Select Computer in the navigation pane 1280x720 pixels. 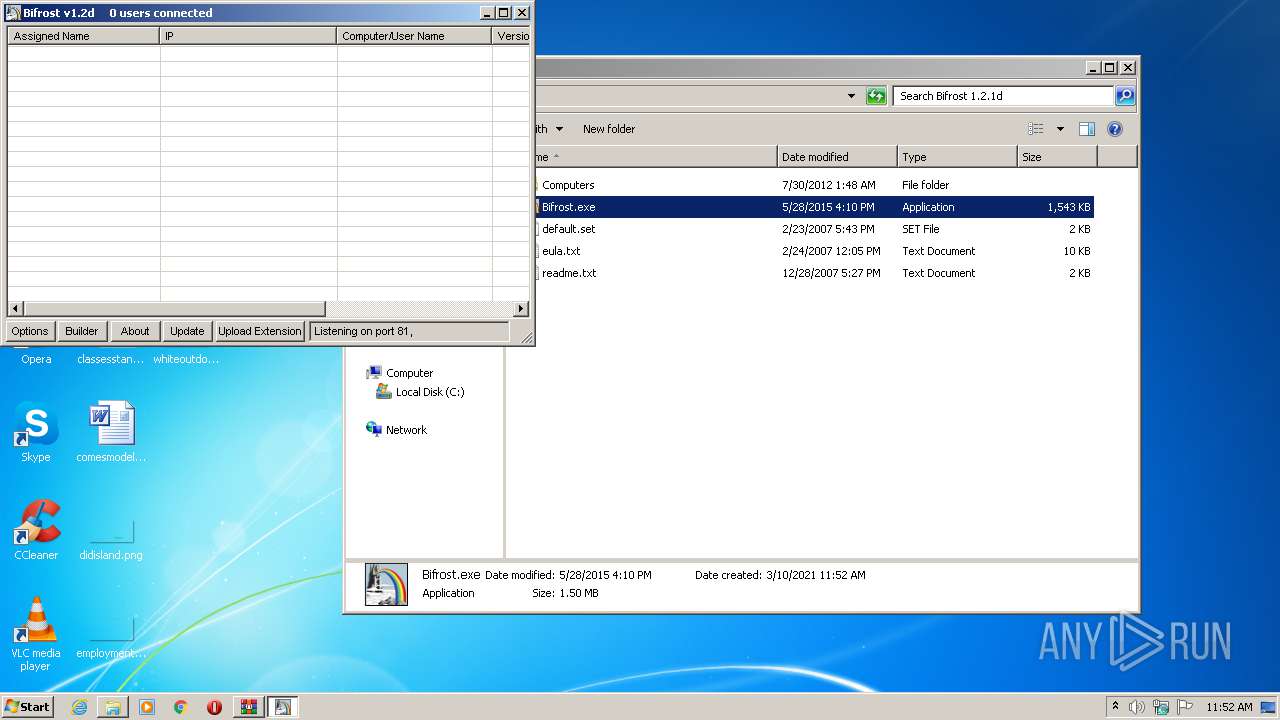[400, 373]
